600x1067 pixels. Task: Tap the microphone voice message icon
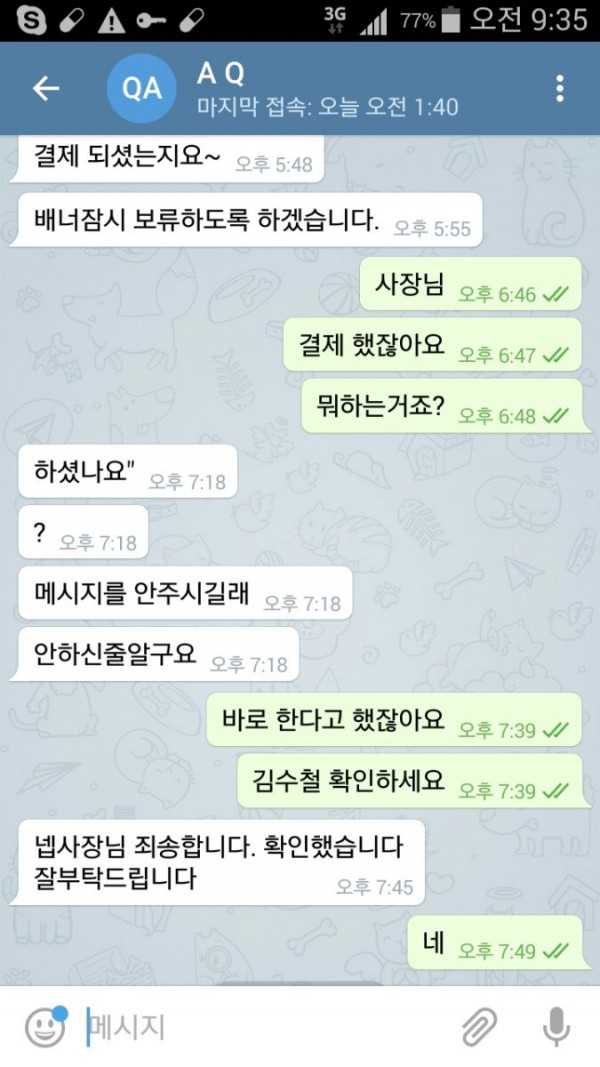[x=556, y=1027]
